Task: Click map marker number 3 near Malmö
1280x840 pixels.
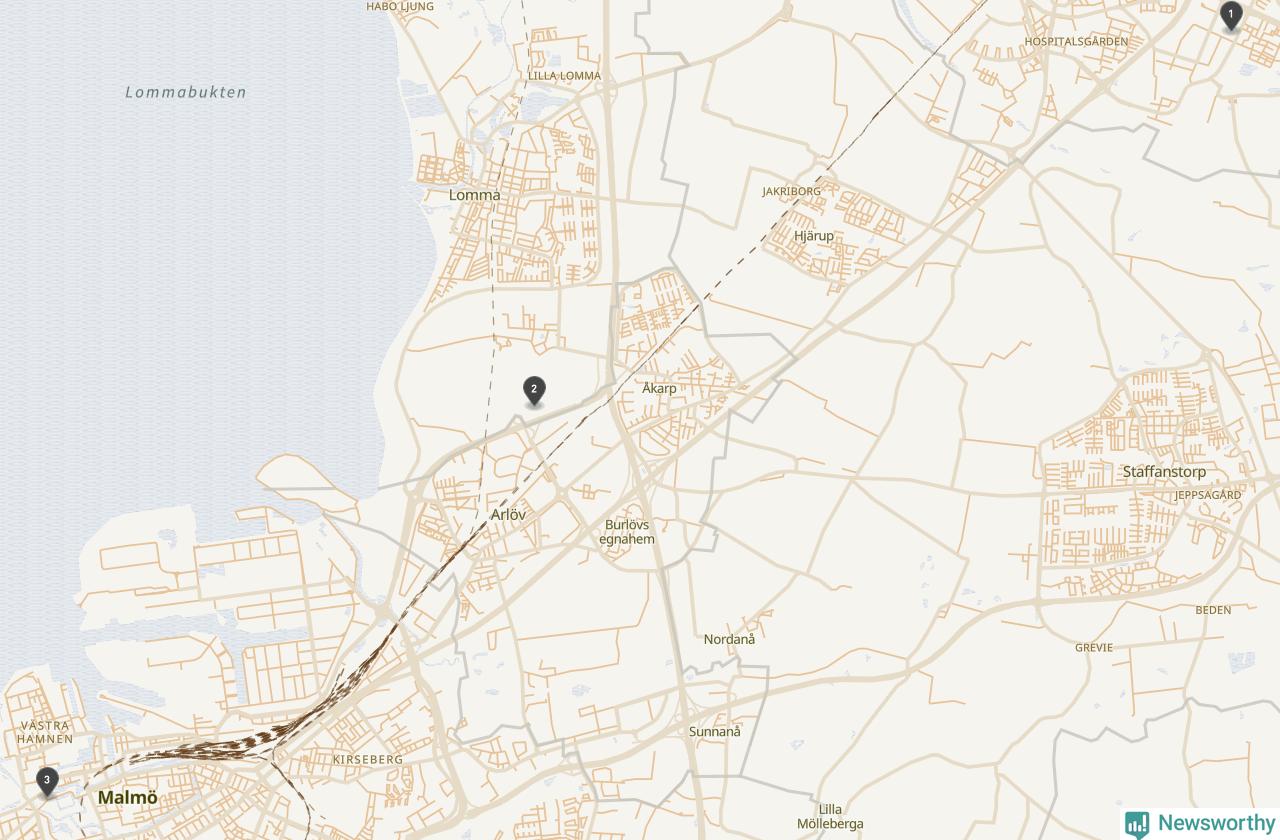Action: click(x=46, y=781)
